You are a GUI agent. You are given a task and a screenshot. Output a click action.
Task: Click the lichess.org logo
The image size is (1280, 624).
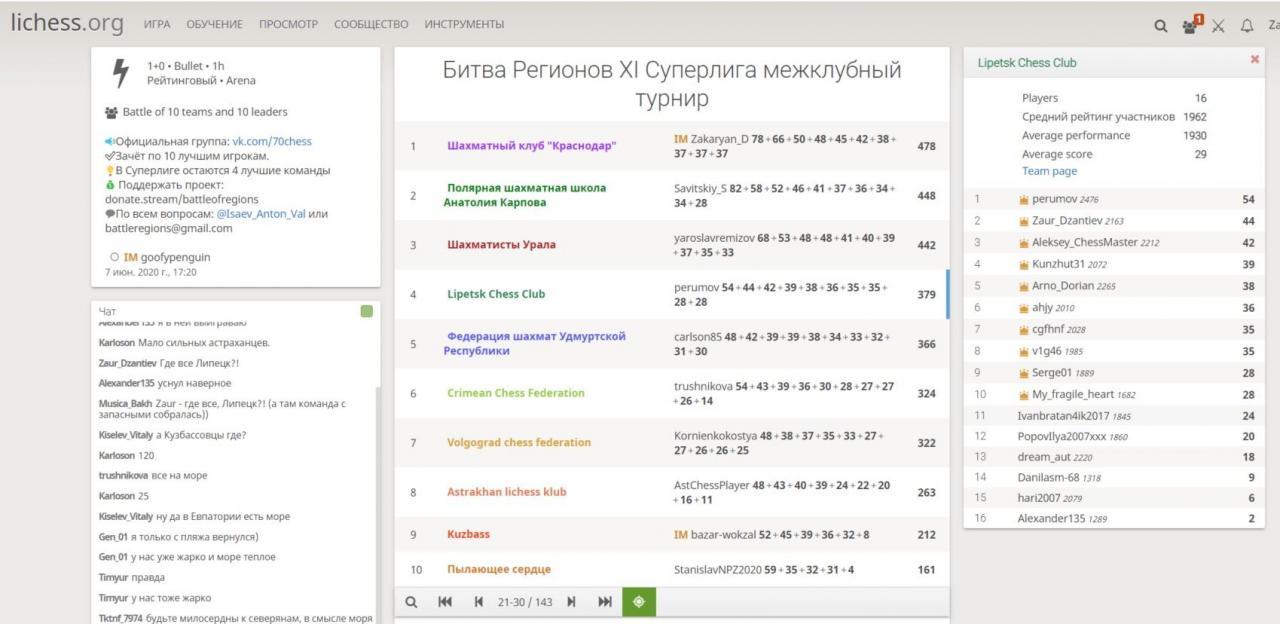click(x=67, y=23)
